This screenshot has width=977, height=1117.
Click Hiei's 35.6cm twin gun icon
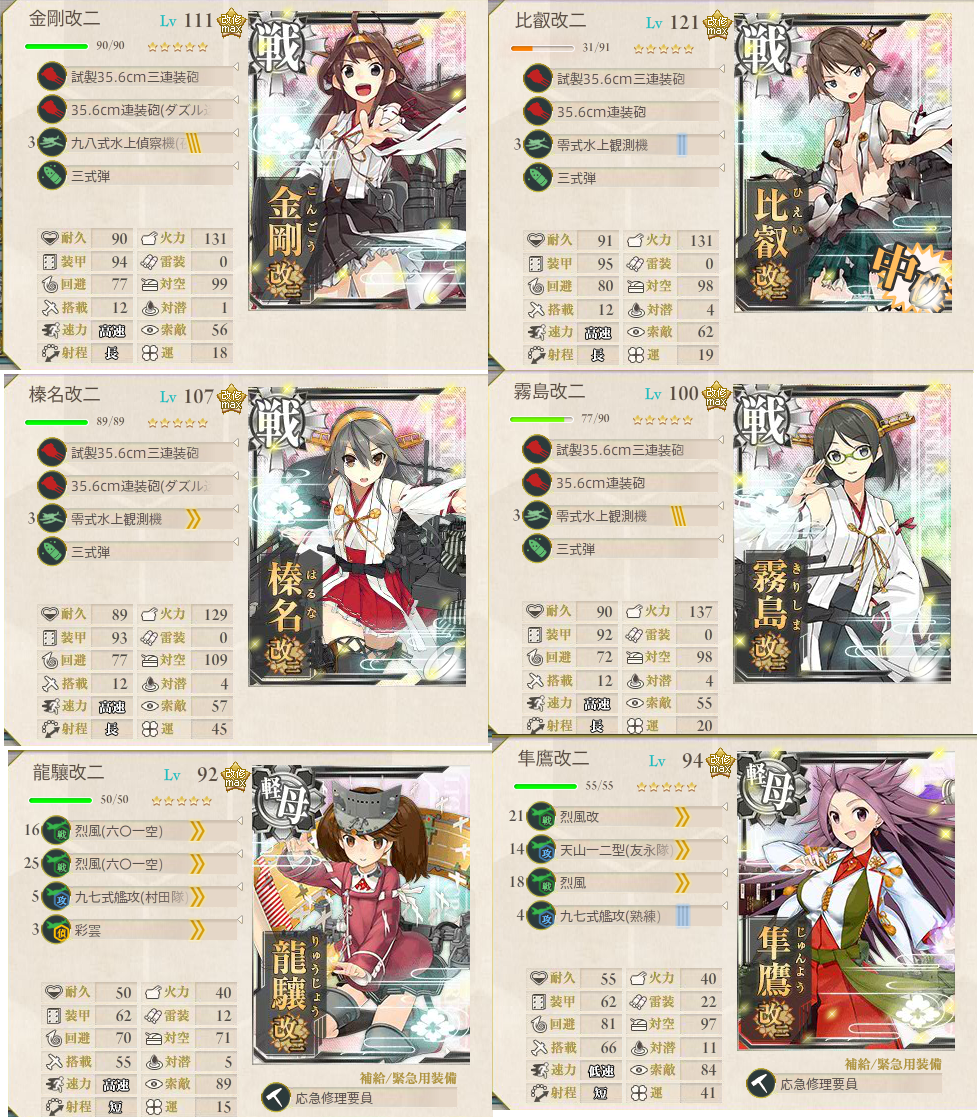pos(537,112)
